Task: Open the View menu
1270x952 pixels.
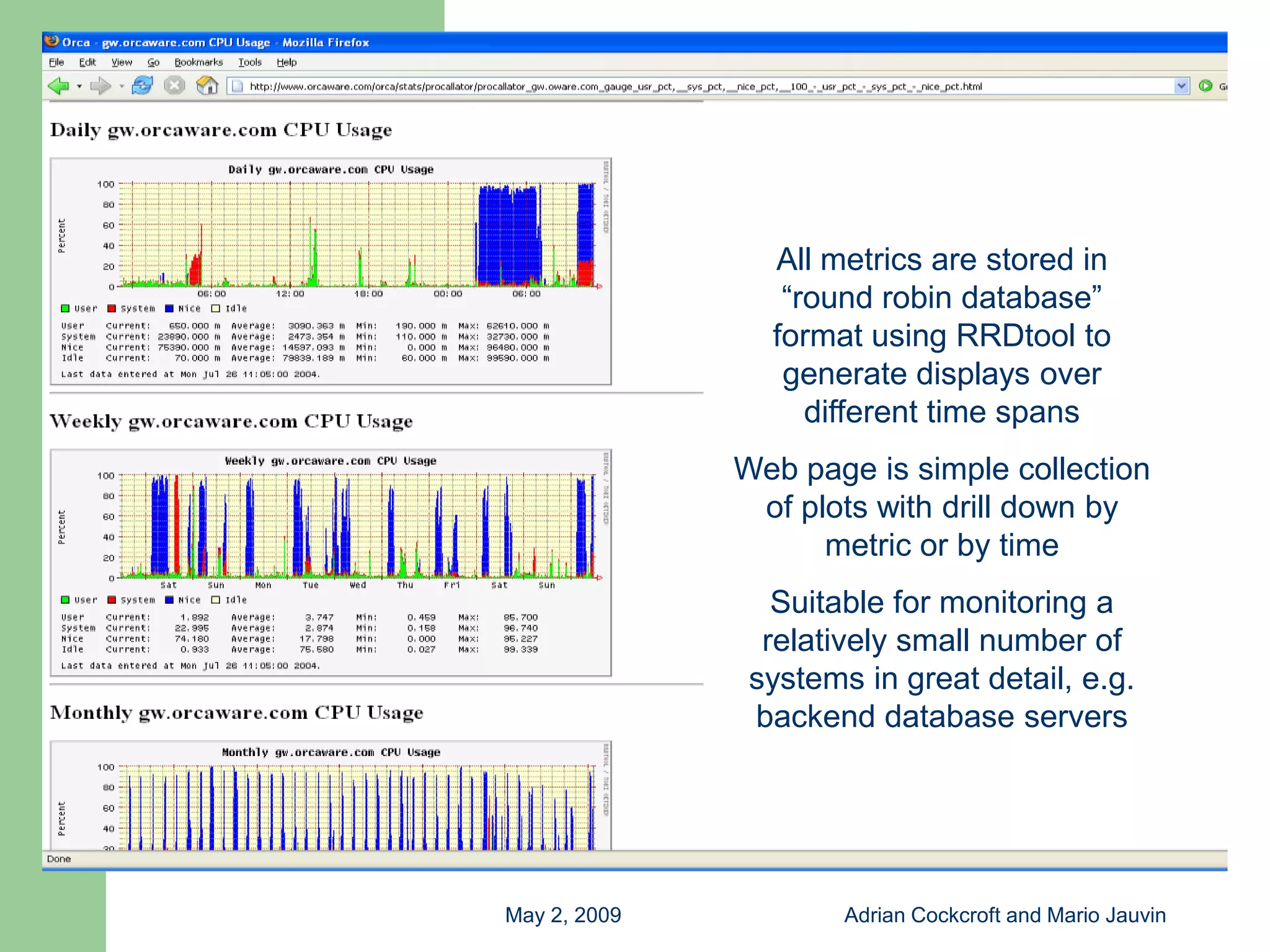Action: [122, 62]
